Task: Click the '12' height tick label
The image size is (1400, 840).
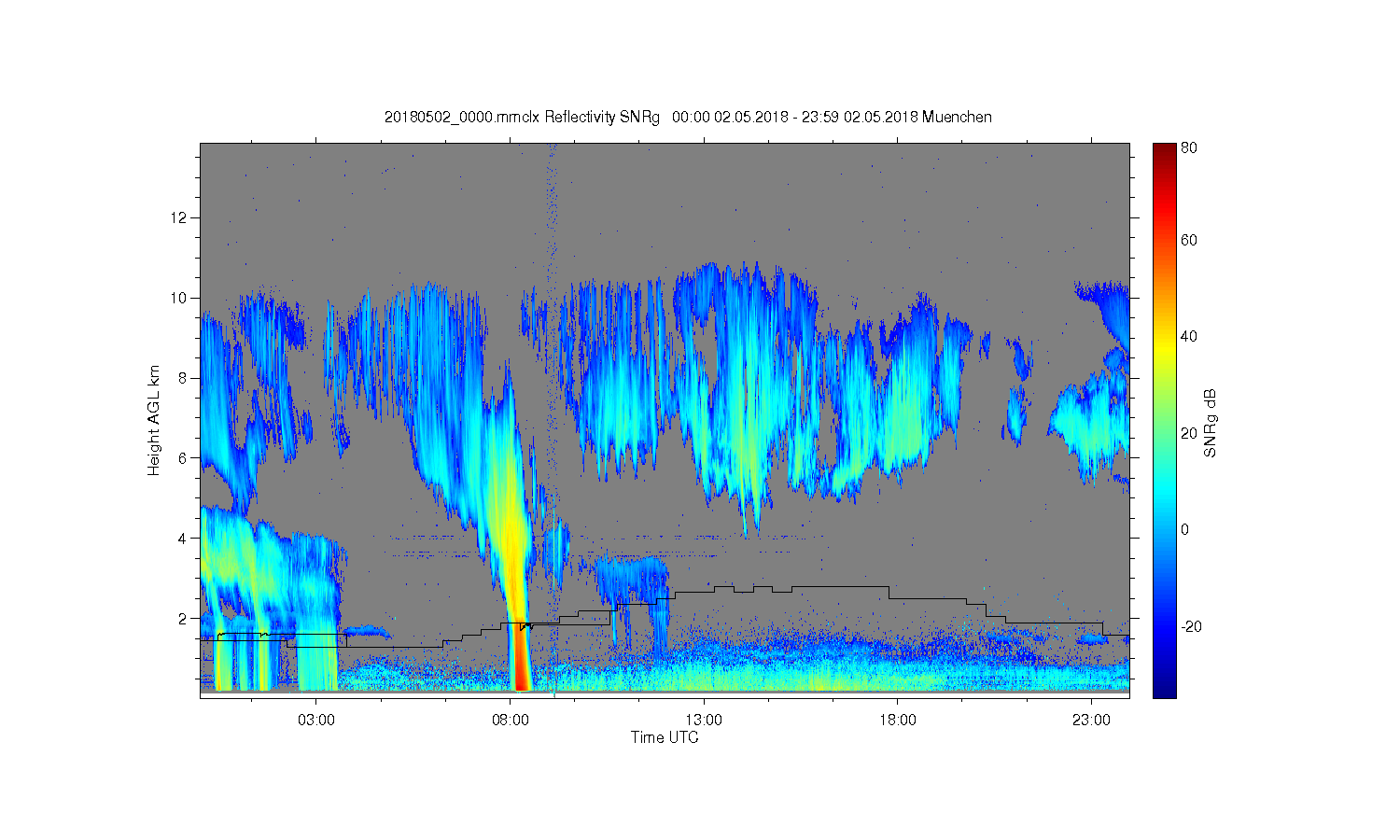Action: [179, 217]
